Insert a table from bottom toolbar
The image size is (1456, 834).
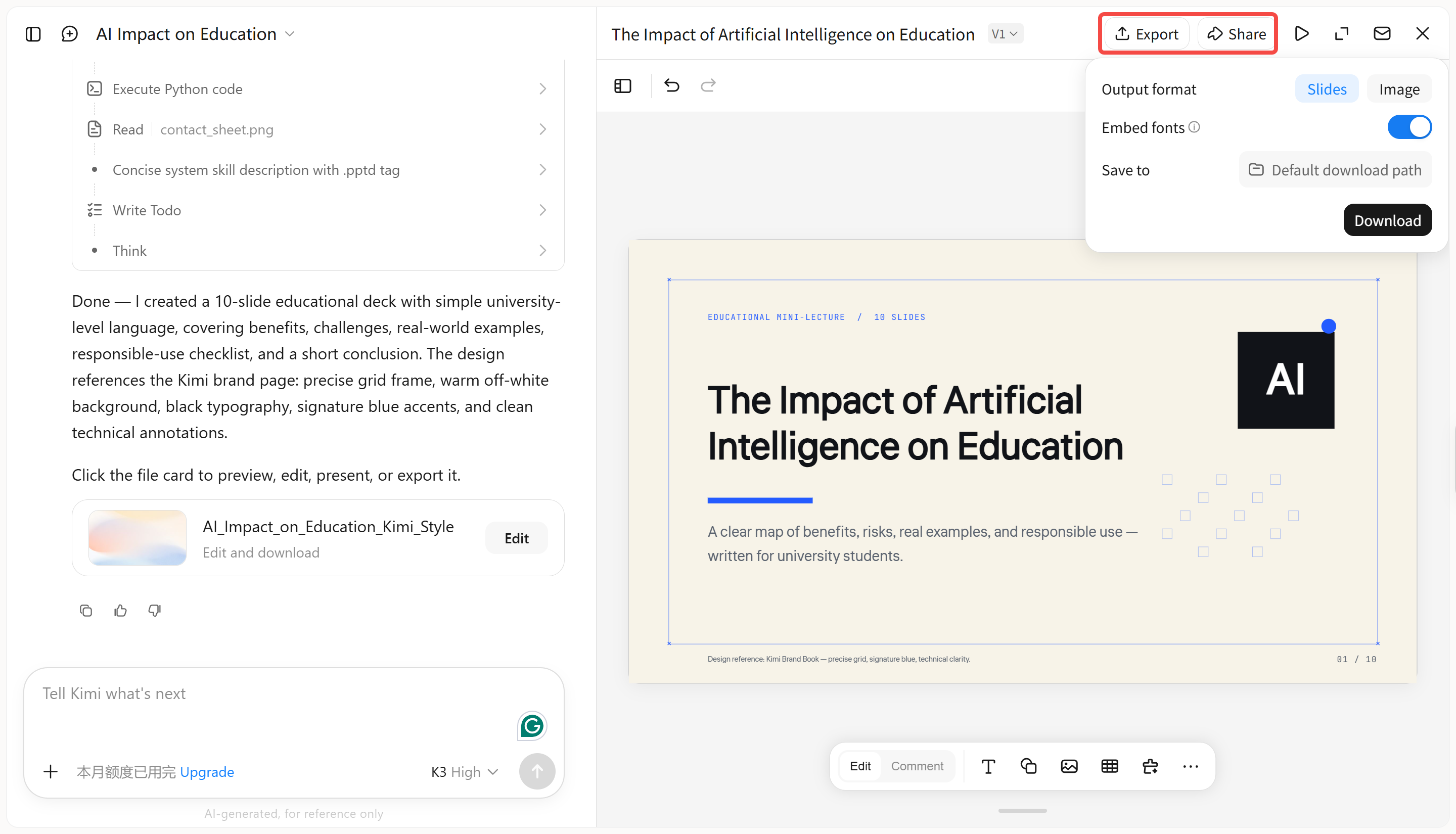(x=1110, y=766)
